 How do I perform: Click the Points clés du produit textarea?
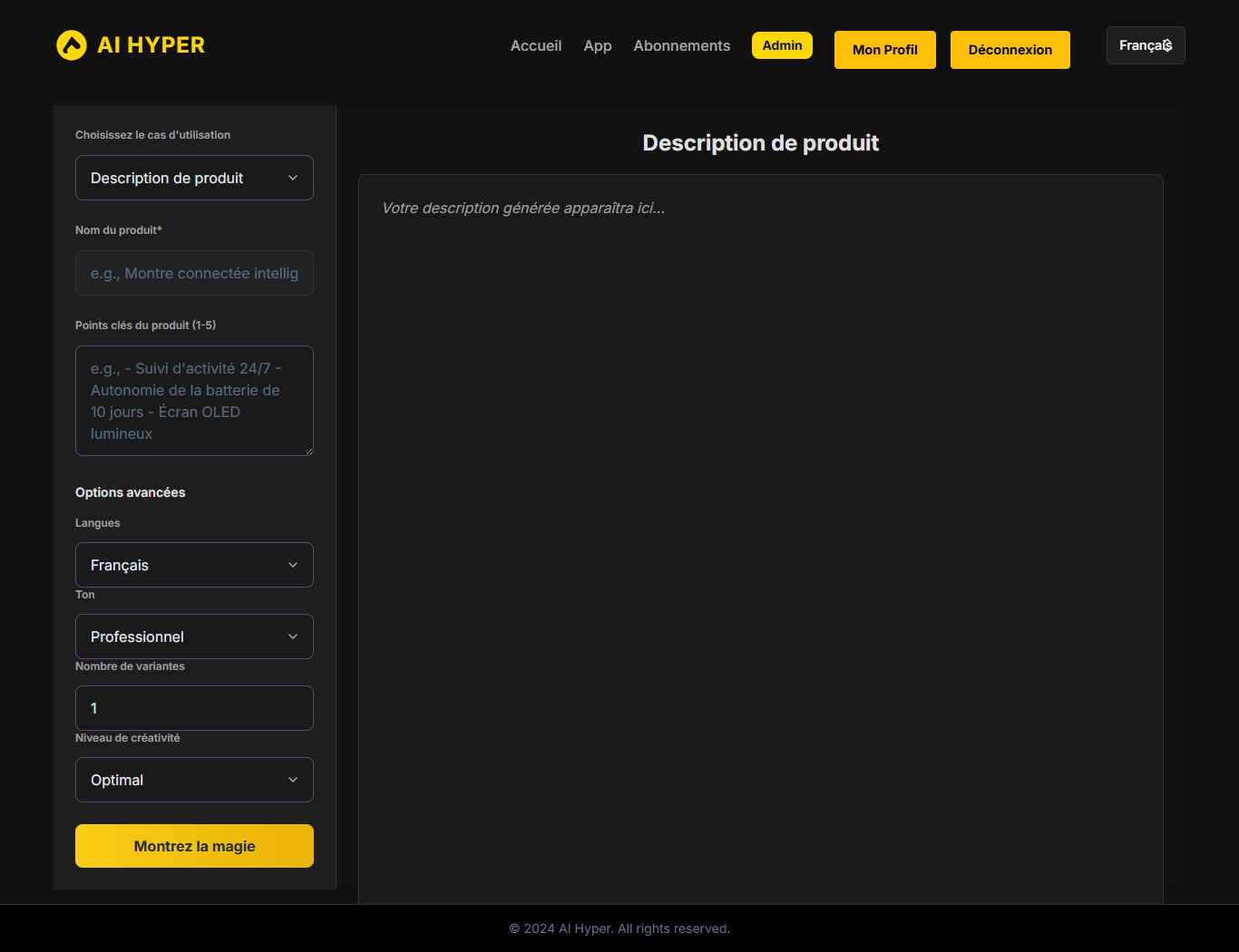194,400
